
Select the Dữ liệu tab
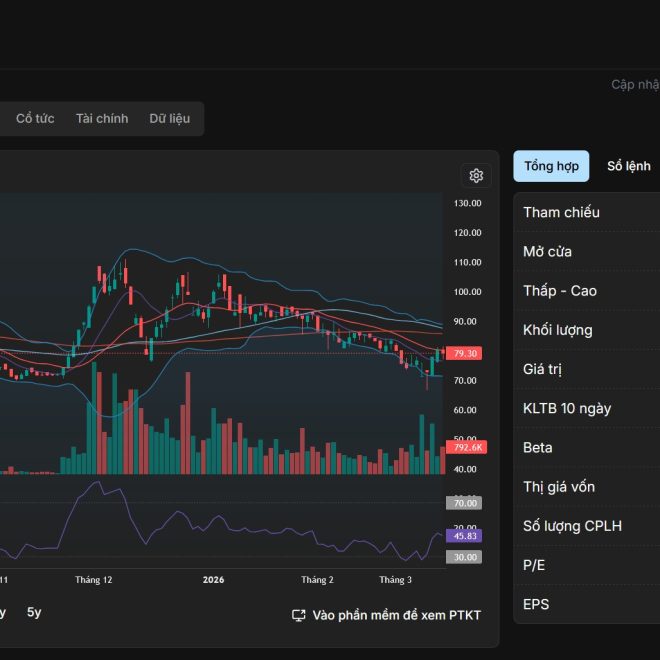170,119
